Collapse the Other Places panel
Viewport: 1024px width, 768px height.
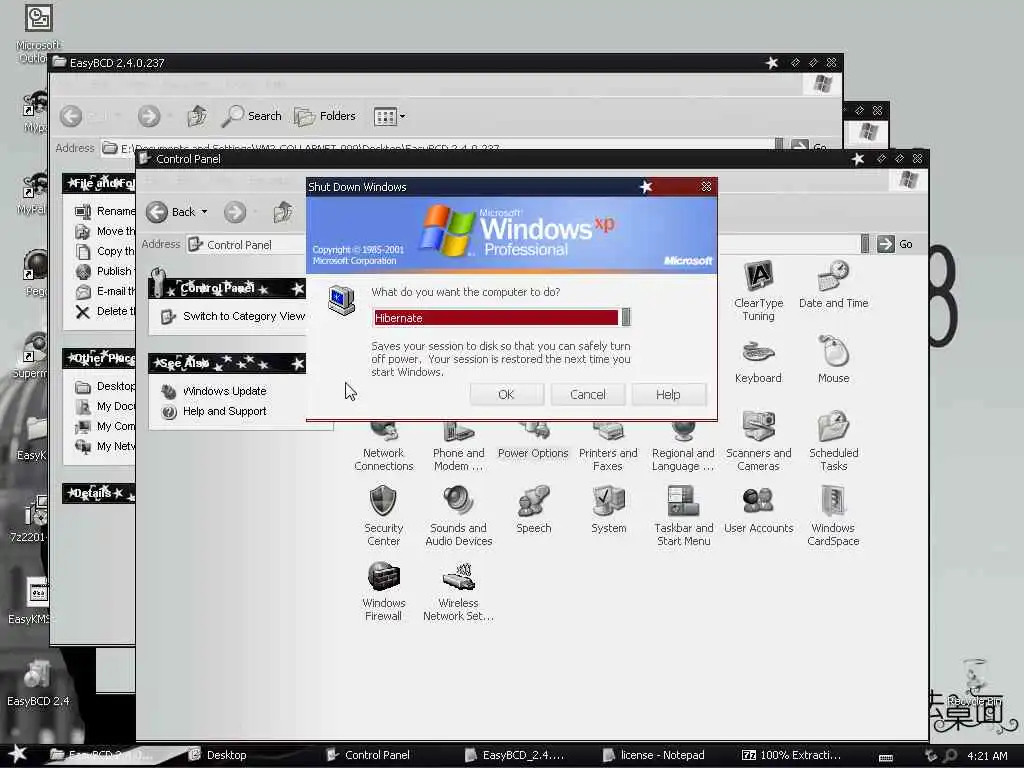point(99,358)
